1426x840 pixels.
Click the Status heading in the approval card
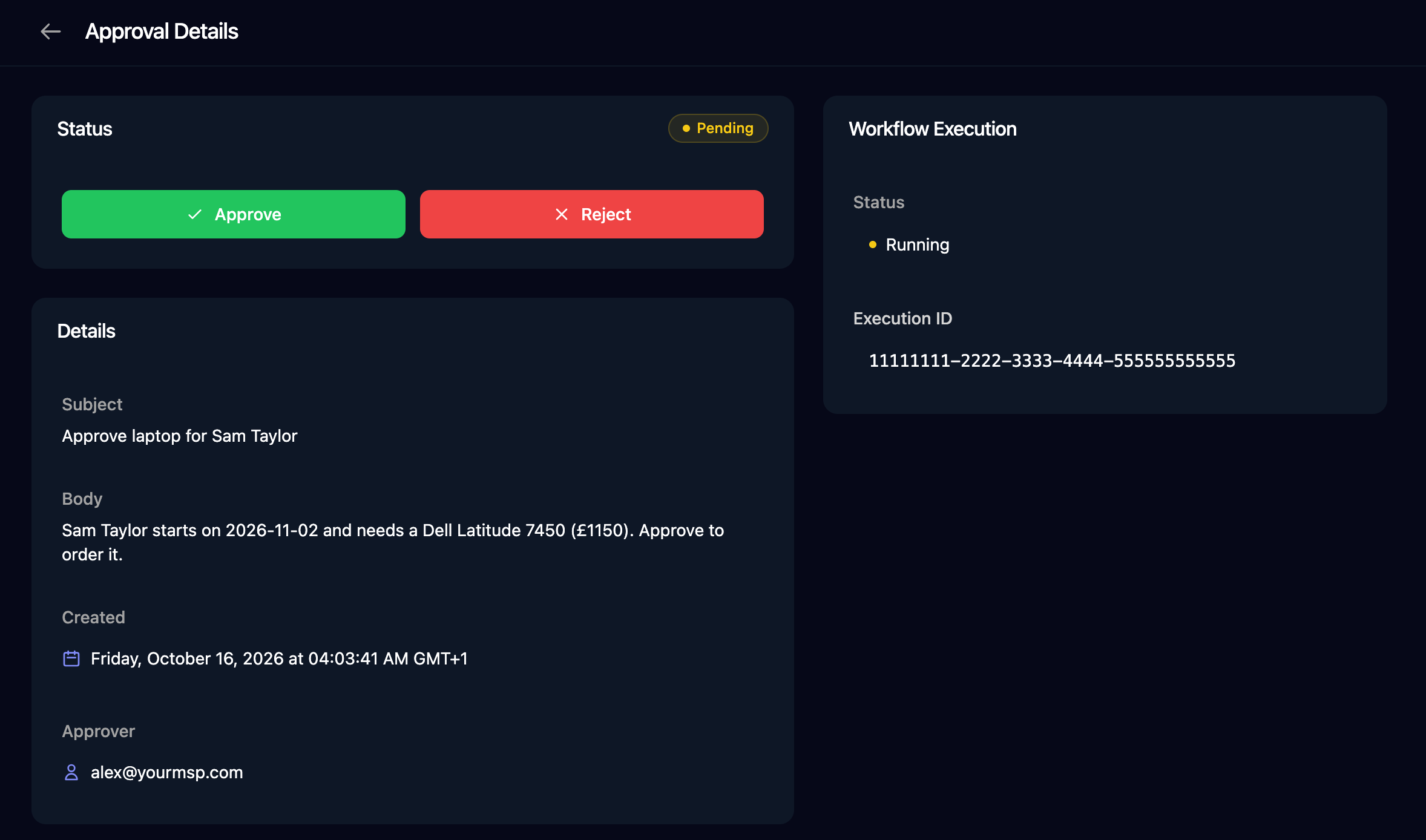(85, 129)
